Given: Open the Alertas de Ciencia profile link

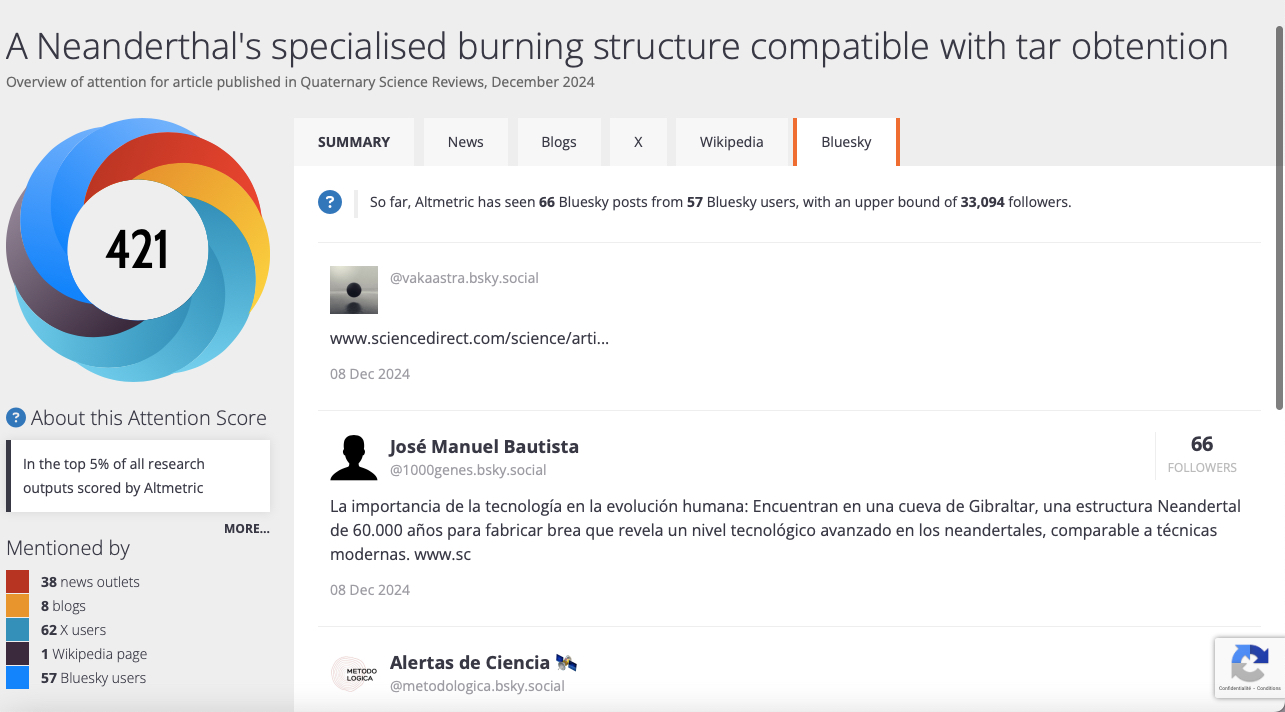Looking at the screenshot, I should (469, 662).
